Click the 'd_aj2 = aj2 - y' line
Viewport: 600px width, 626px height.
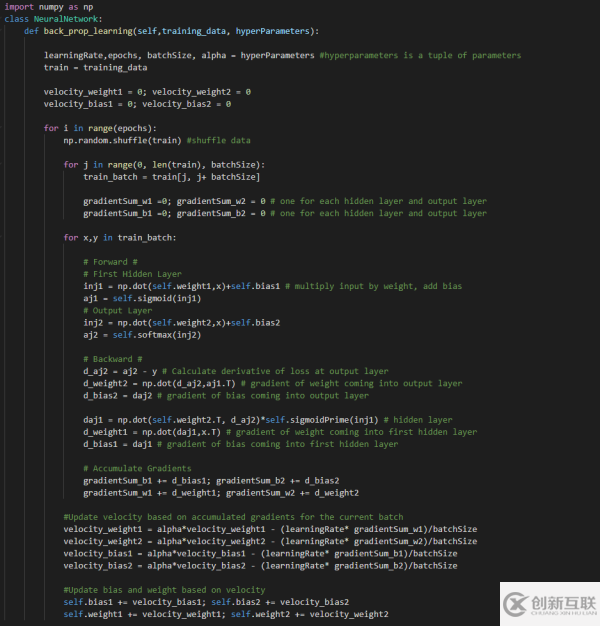click(x=236, y=371)
